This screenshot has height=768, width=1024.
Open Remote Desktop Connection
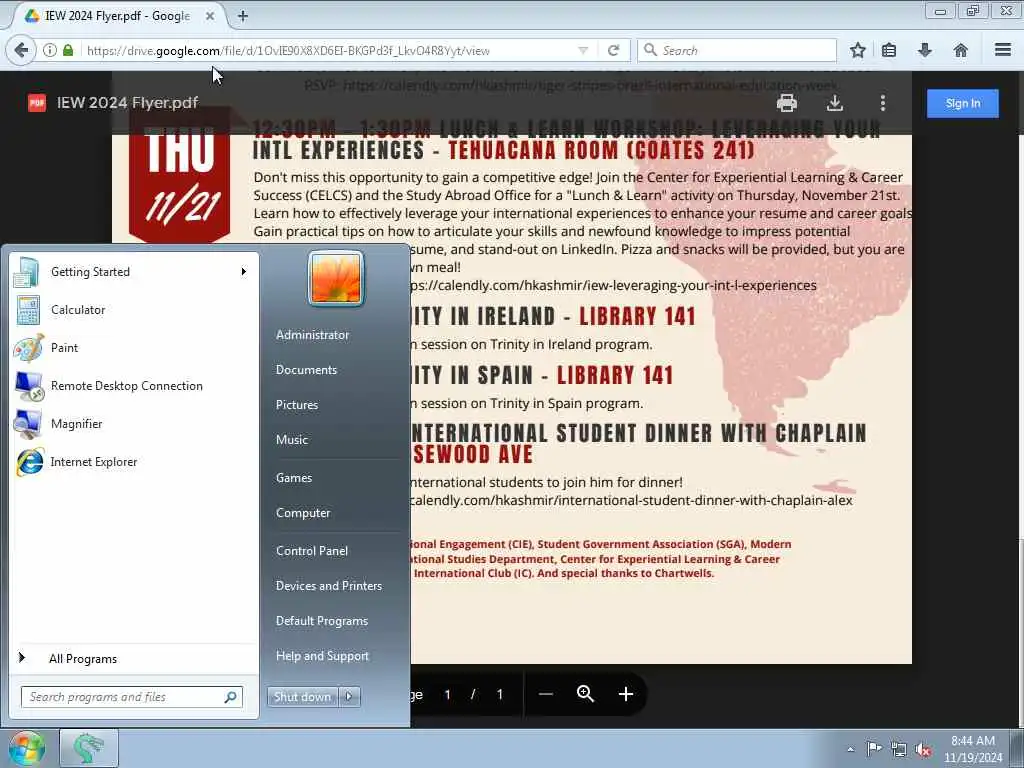pos(132,386)
